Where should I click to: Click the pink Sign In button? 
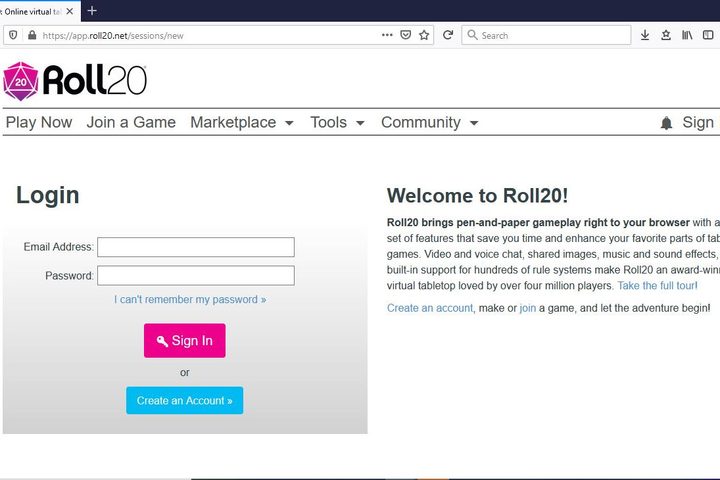[185, 340]
